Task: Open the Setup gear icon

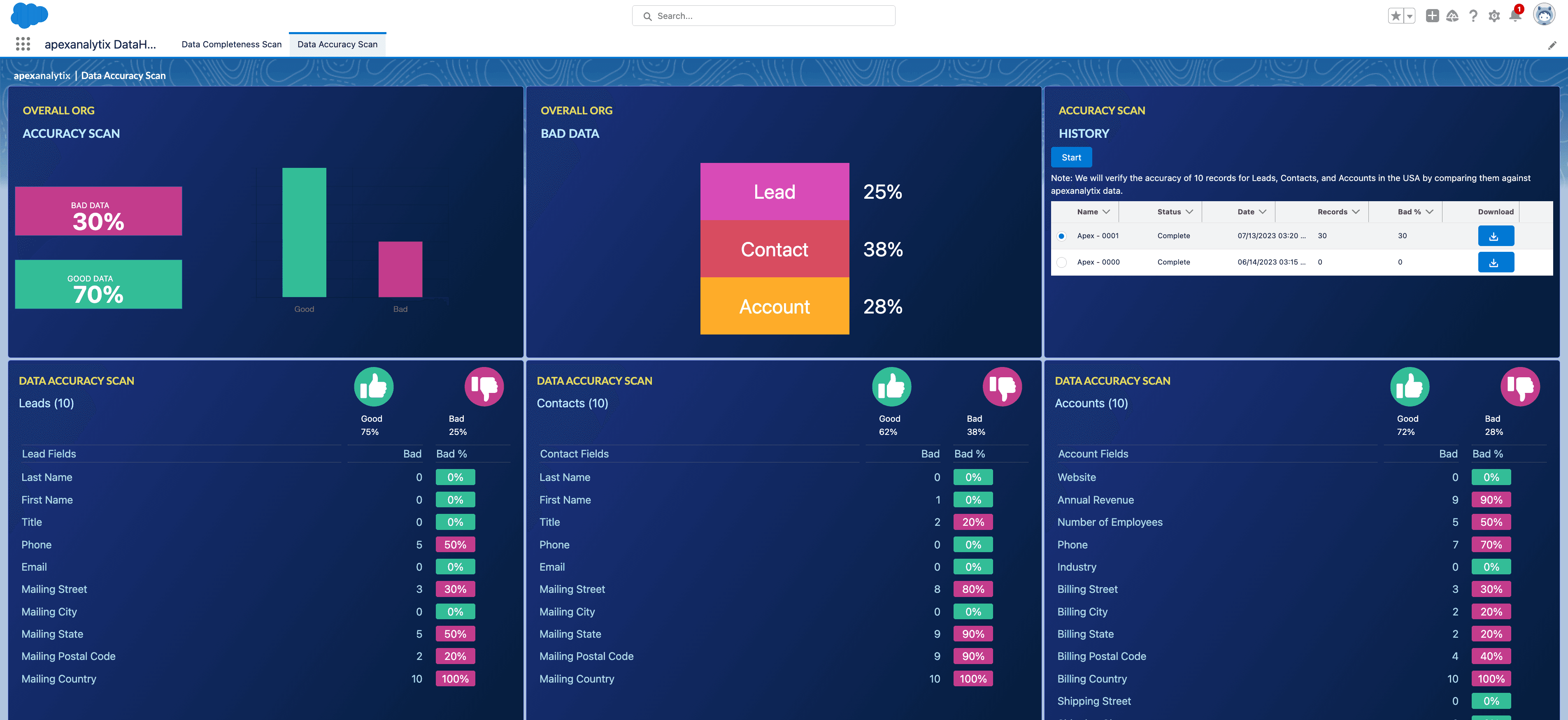Action: pos(1494,16)
